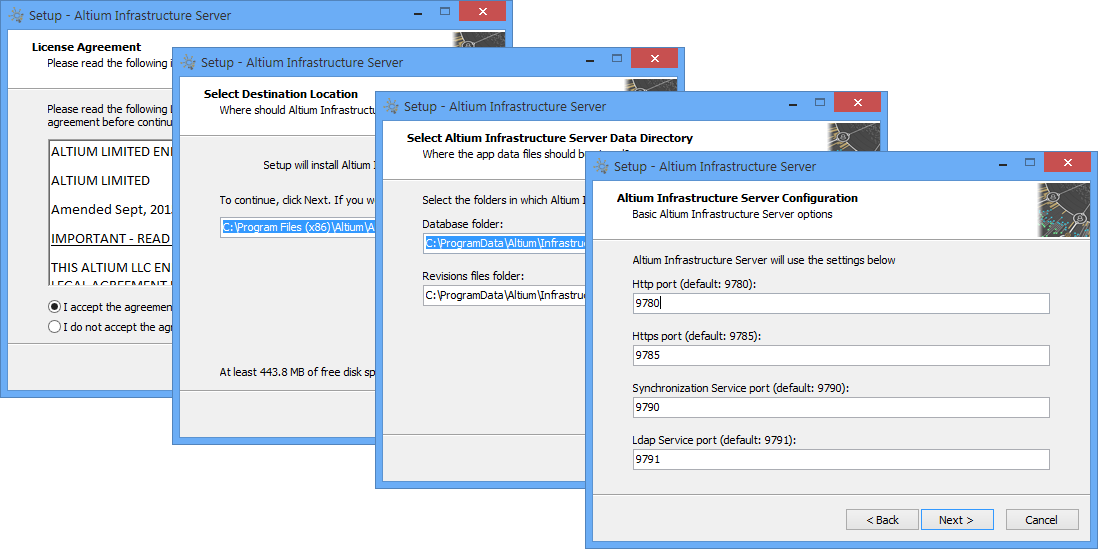This screenshot has height=549, width=1098.
Task: Click the setup icon in Data Directory window title bar
Action: click(x=391, y=106)
